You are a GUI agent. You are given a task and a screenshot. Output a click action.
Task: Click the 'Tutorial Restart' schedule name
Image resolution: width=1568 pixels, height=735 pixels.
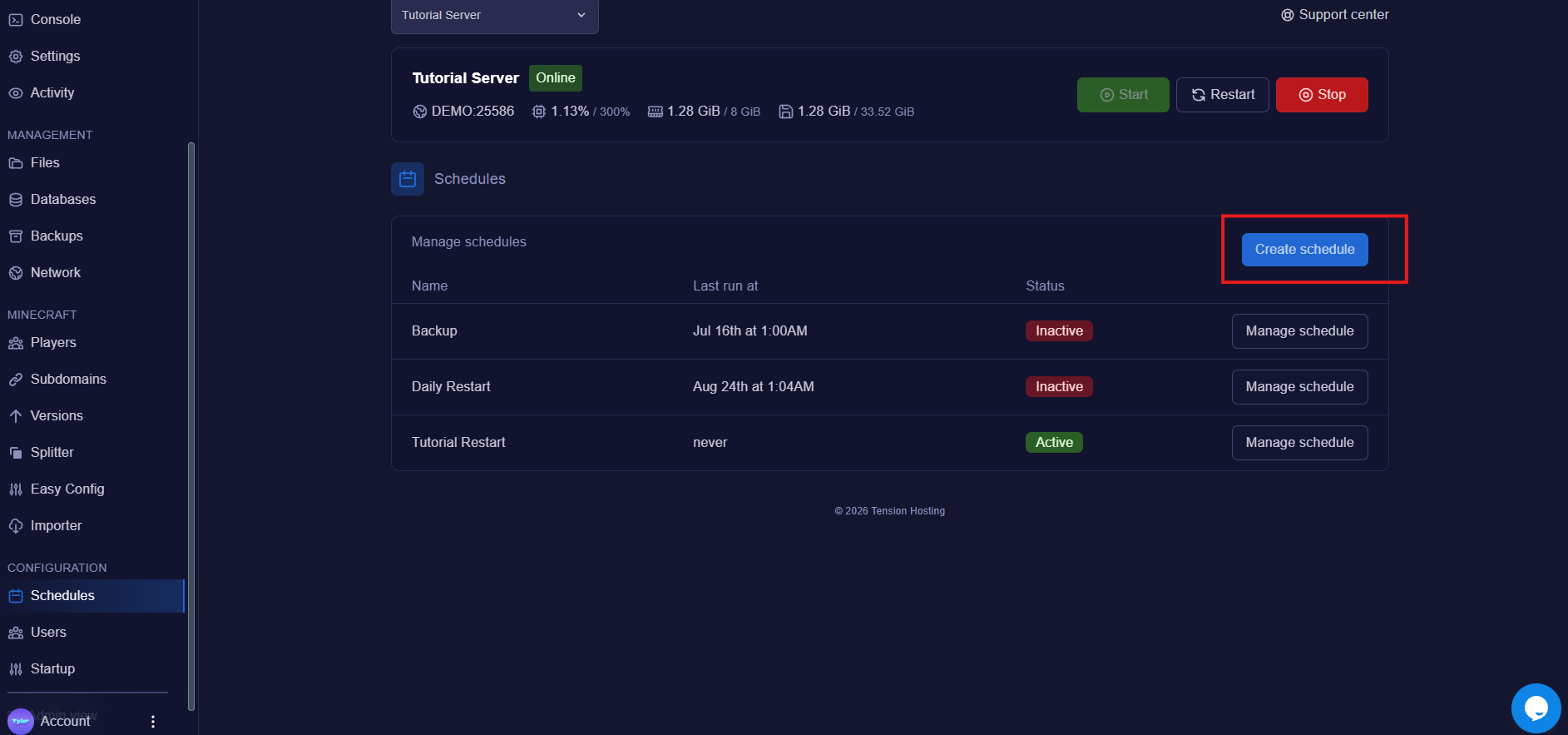tap(458, 443)
